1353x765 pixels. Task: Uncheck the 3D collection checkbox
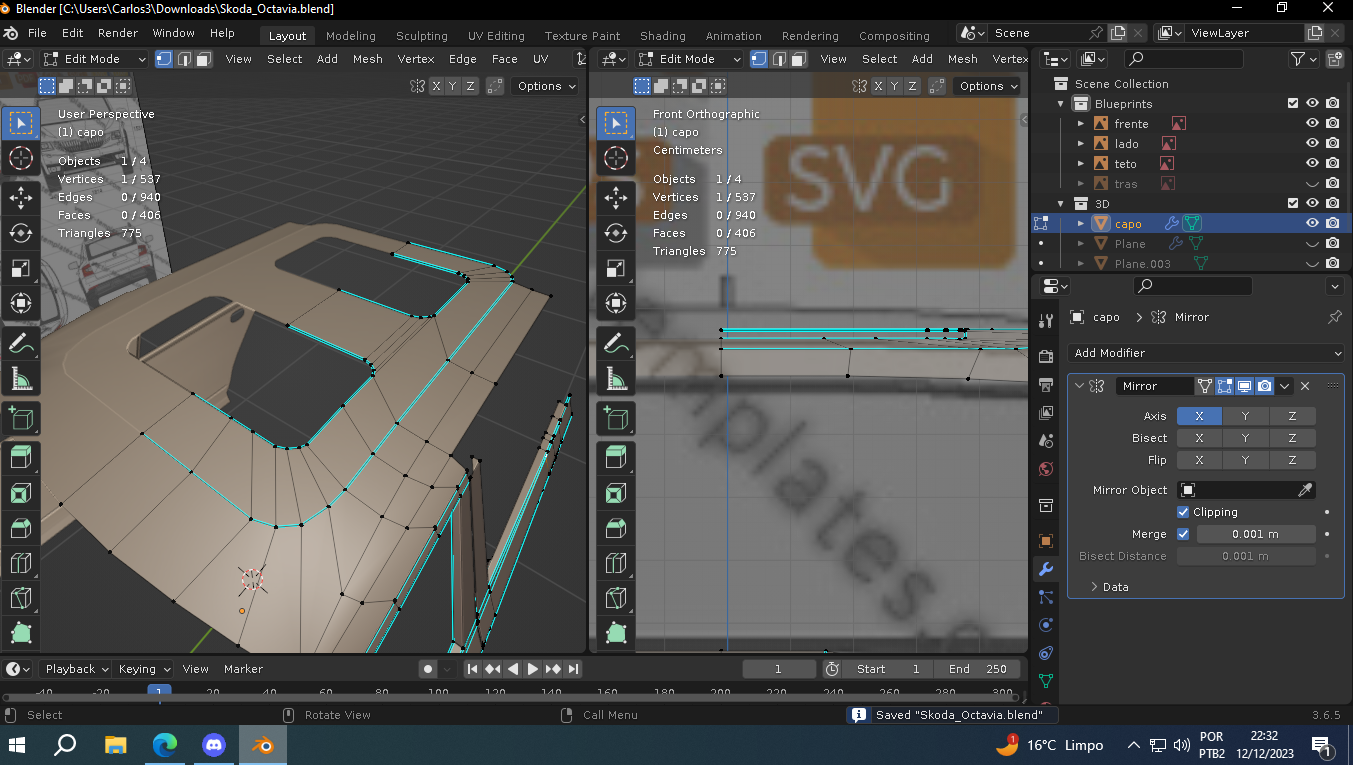1293,203
